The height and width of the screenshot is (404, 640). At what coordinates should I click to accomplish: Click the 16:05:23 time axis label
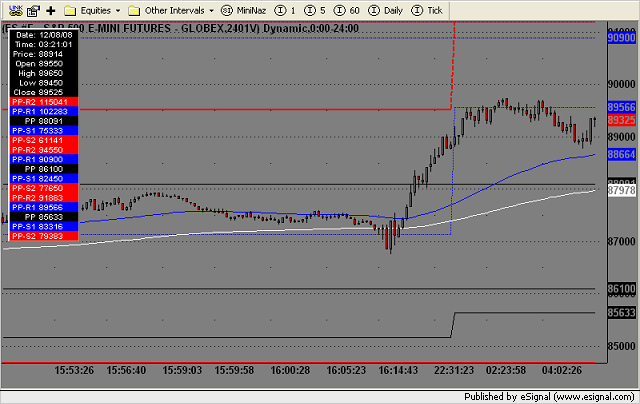click(346, 371)
